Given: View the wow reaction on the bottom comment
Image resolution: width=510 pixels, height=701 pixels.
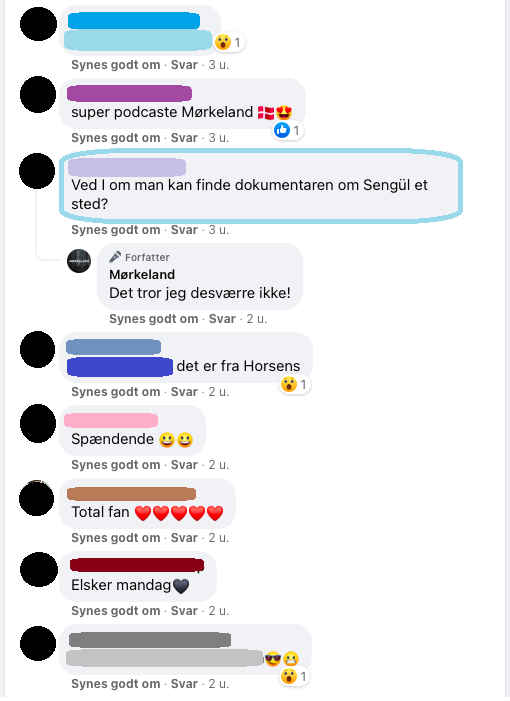Looking at the screenshot, I should 295,676.
